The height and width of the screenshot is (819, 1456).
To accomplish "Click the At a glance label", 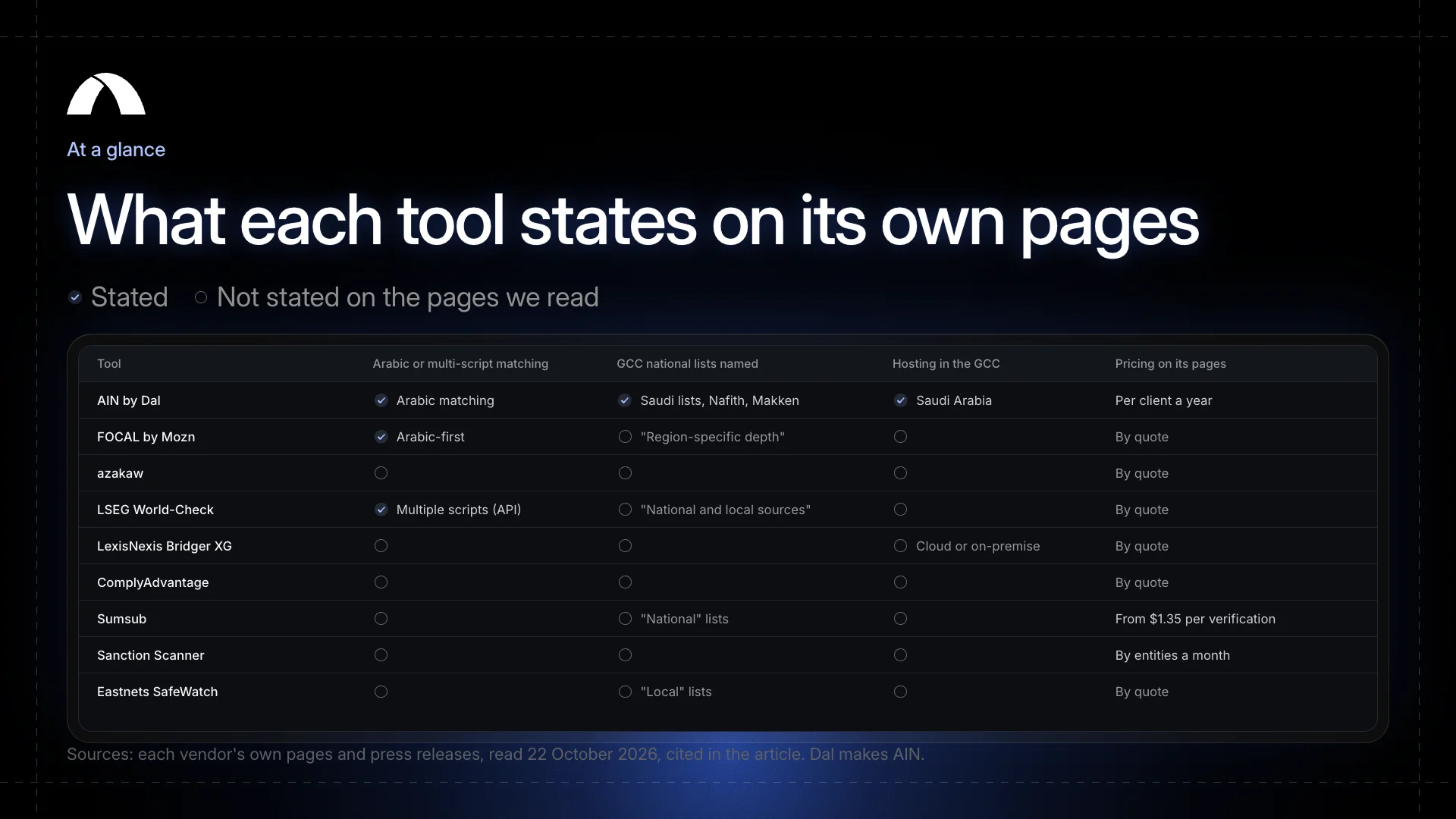I will [x=116, y=149].
